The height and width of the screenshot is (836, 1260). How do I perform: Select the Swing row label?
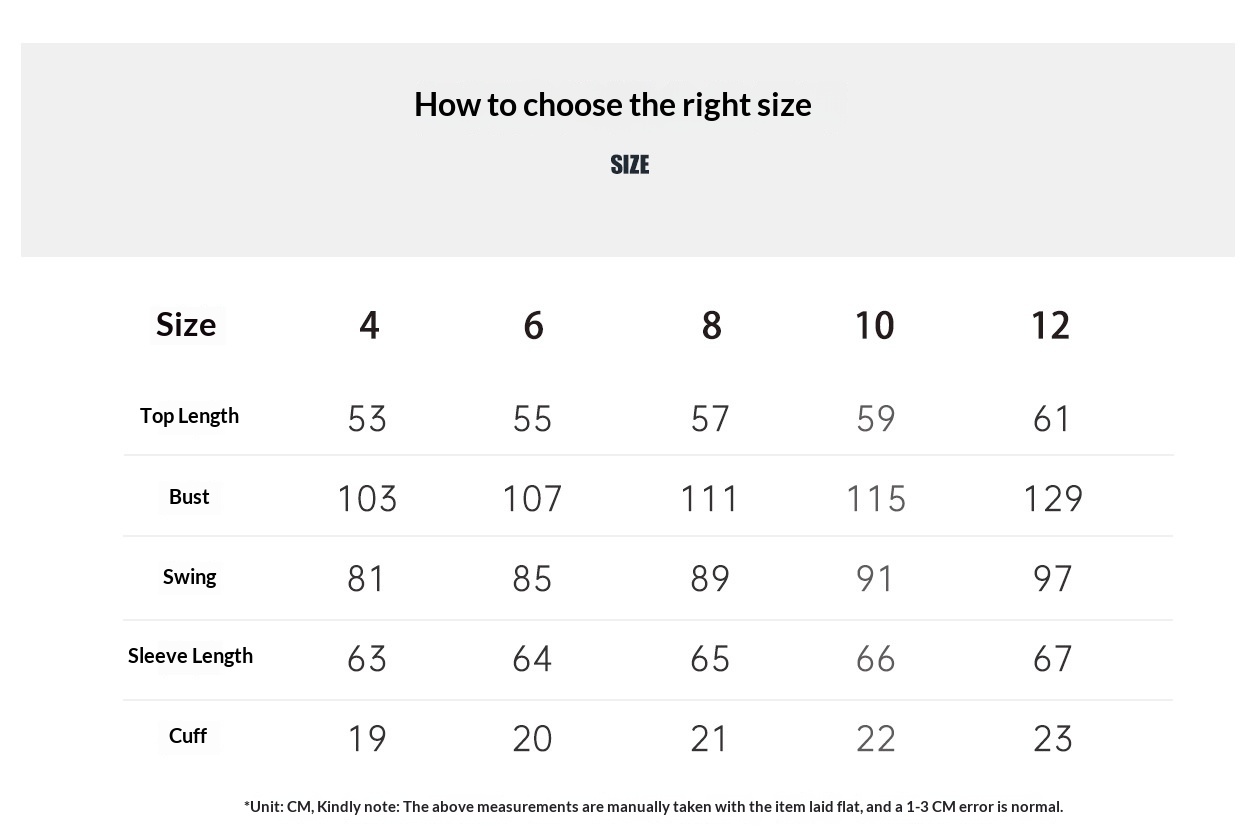pos(189,577)
